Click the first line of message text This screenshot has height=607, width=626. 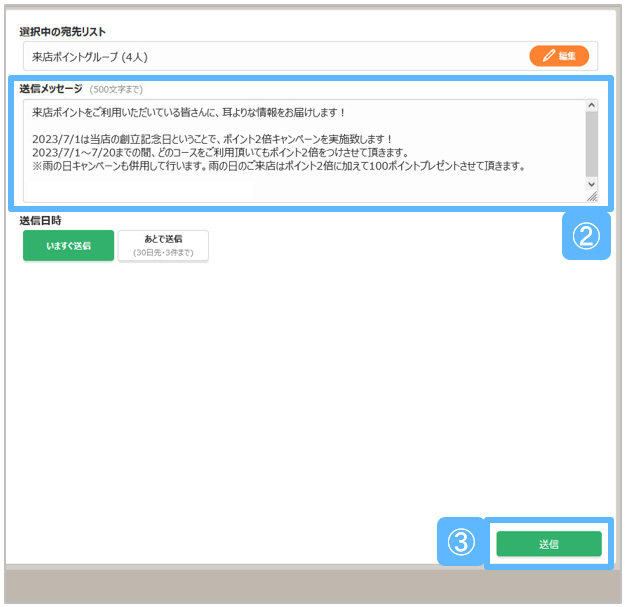click(188, 112)
